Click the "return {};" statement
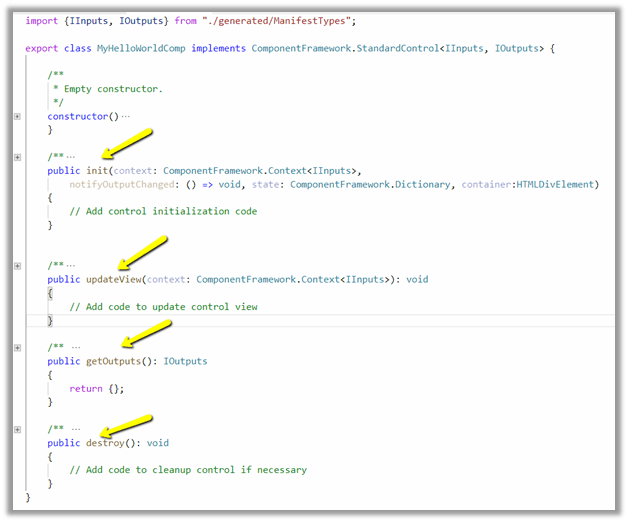The image size is (628, 522). coord(97,389)
